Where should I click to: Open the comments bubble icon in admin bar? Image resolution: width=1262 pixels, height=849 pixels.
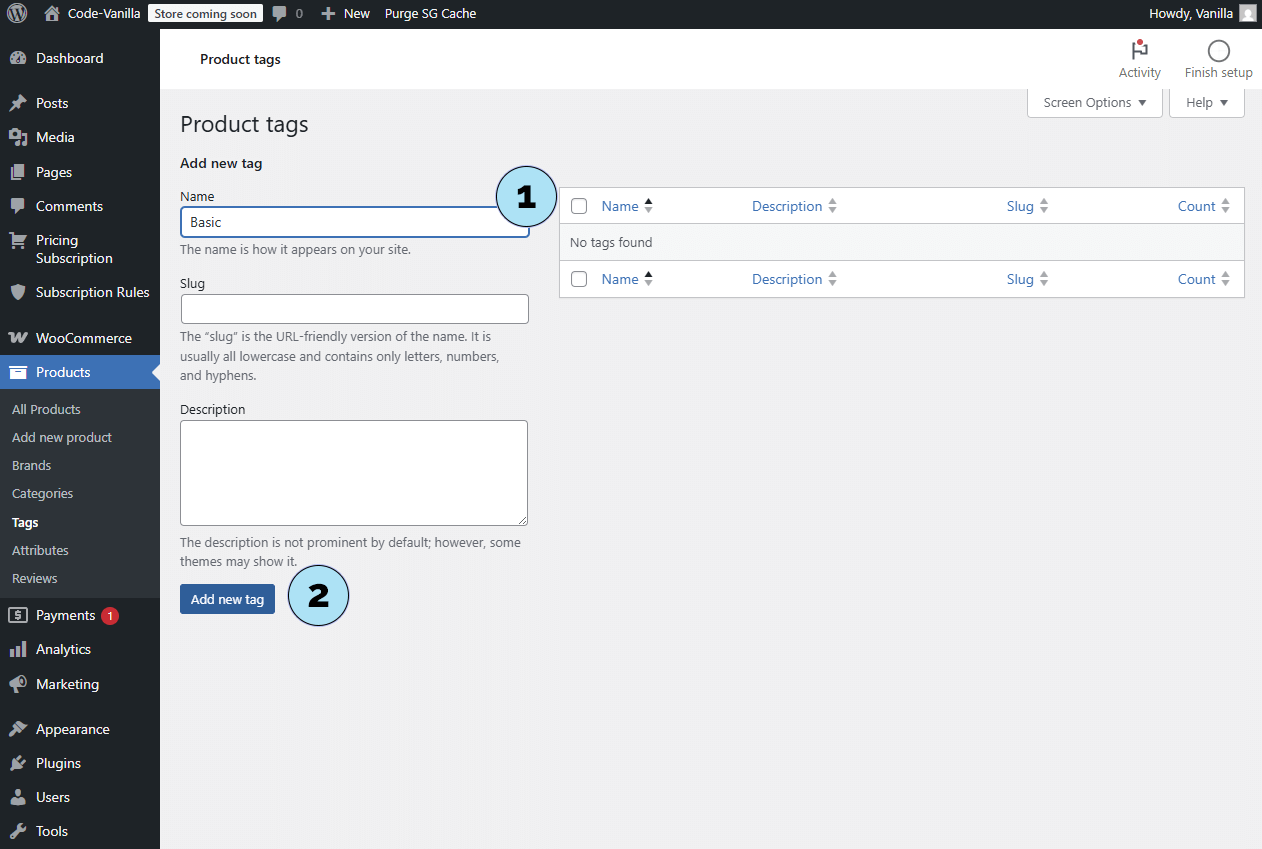click(280, 14)
